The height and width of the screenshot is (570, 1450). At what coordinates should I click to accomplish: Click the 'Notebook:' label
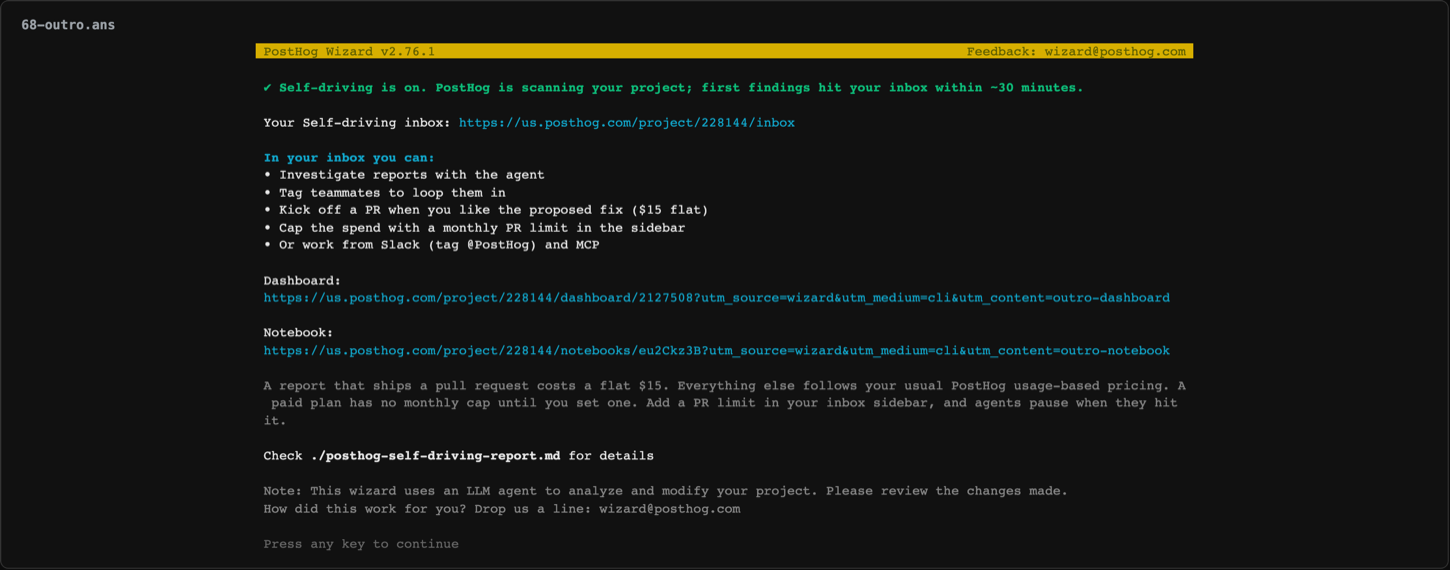pos(298,333)
